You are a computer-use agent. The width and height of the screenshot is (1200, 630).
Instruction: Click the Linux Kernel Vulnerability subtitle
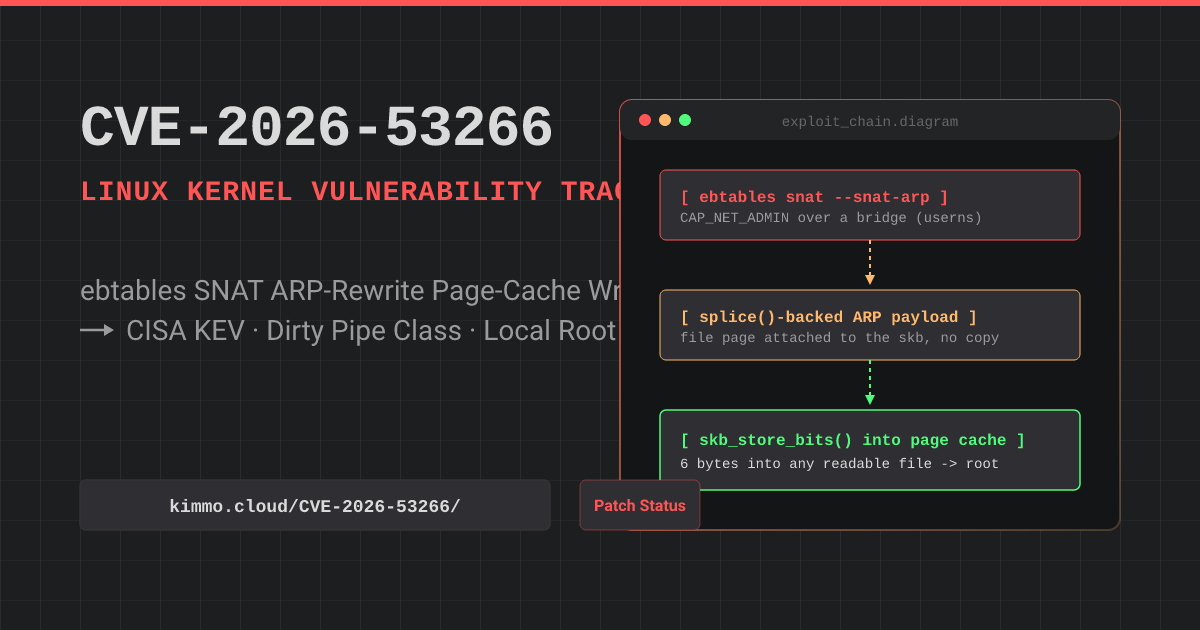click(x=350, y=192)
